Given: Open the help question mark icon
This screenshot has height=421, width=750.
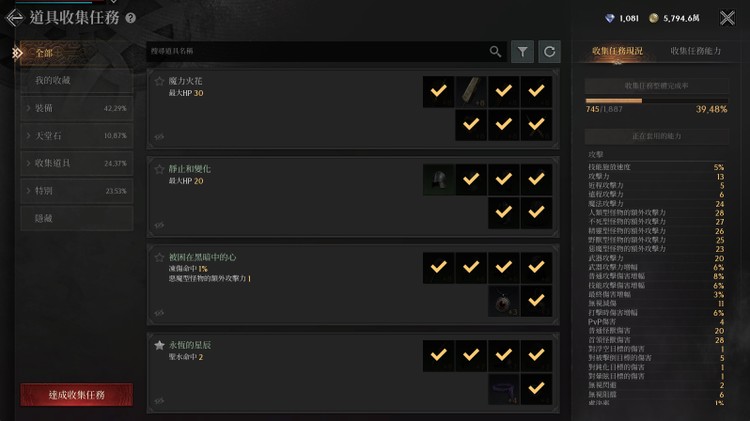Looking at the screenshot, I should pyautogui.click(x=131, y=18).
